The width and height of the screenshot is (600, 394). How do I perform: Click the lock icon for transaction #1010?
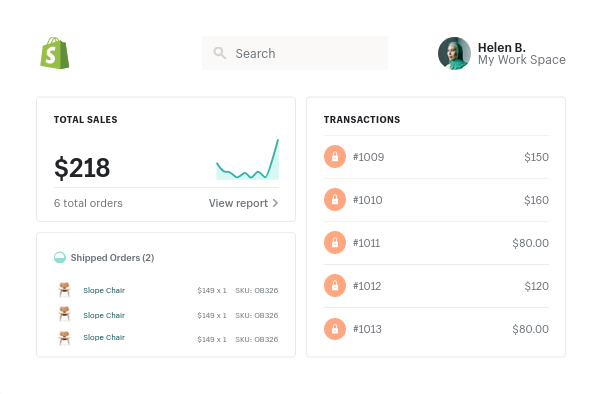click(335, 200)
